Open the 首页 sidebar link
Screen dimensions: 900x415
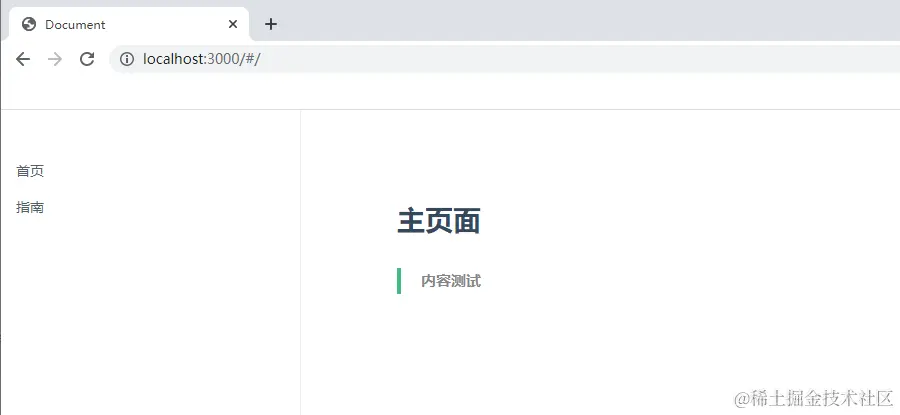[30, 171]
